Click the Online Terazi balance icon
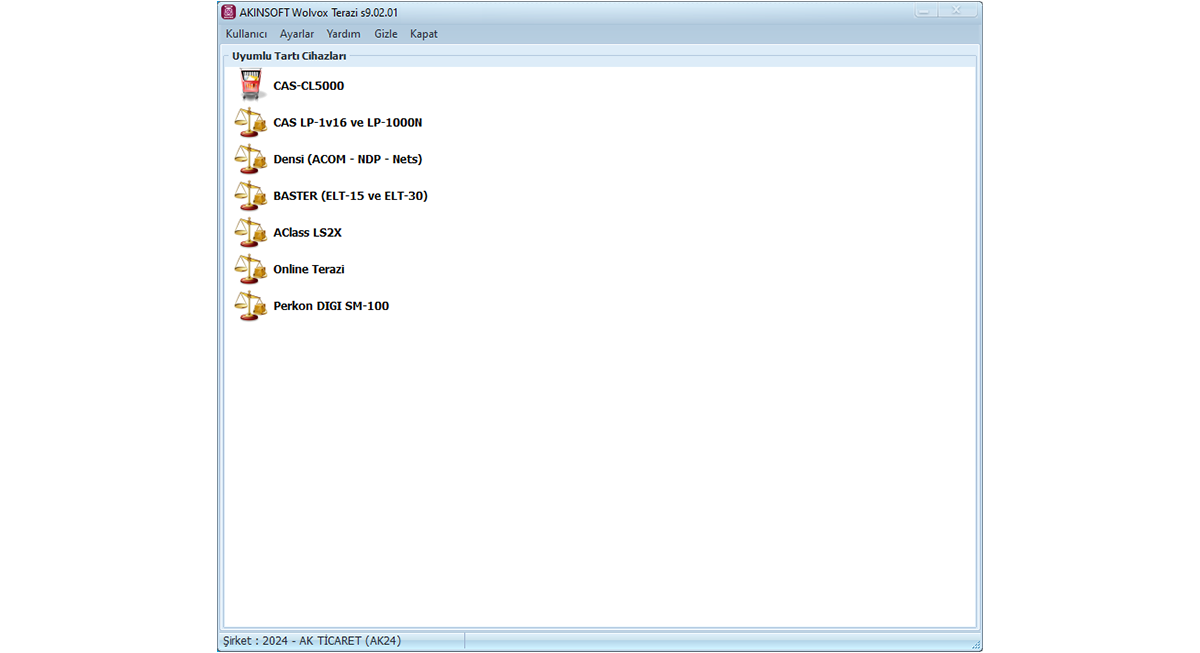 coord(250,270)
